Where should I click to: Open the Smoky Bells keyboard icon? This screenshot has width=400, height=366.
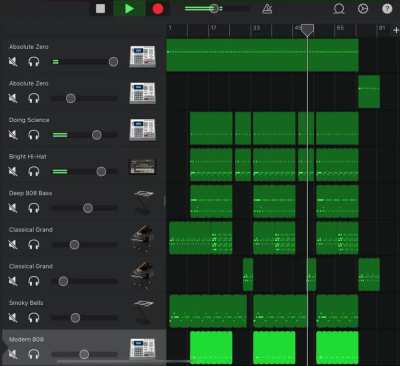143,312
